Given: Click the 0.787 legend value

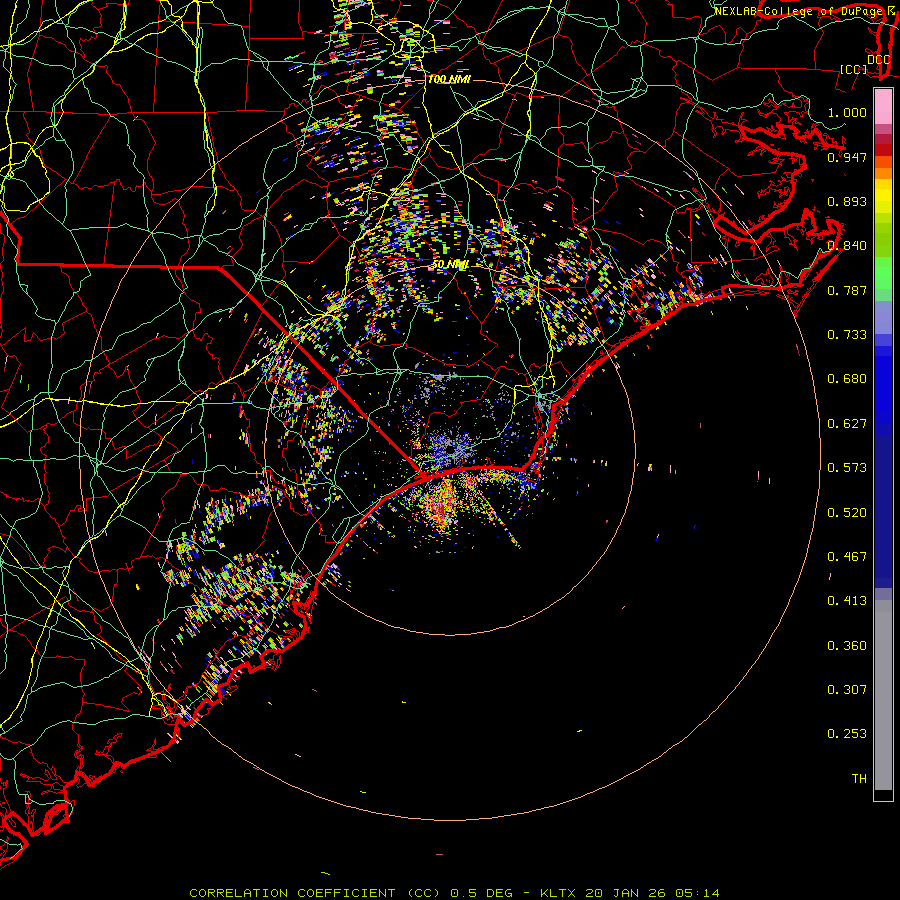Looking at the screenshot, I should 847,290.
